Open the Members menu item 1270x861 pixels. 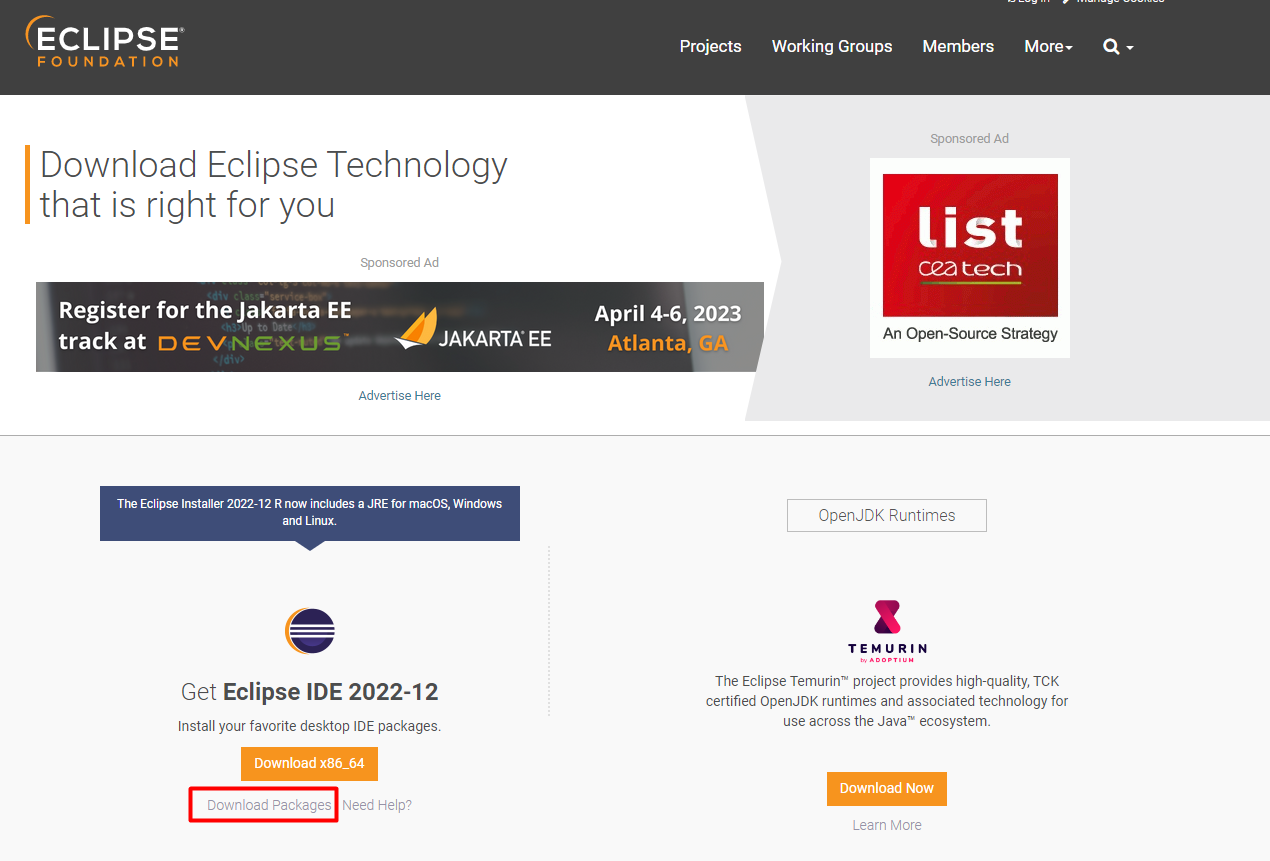958,46
